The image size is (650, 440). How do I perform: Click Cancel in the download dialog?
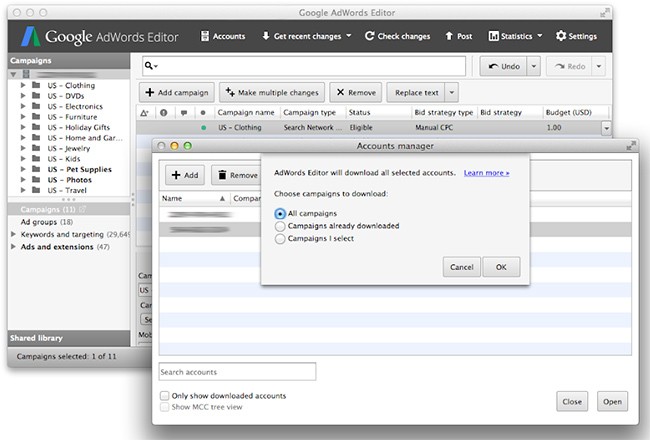(461, 267)
